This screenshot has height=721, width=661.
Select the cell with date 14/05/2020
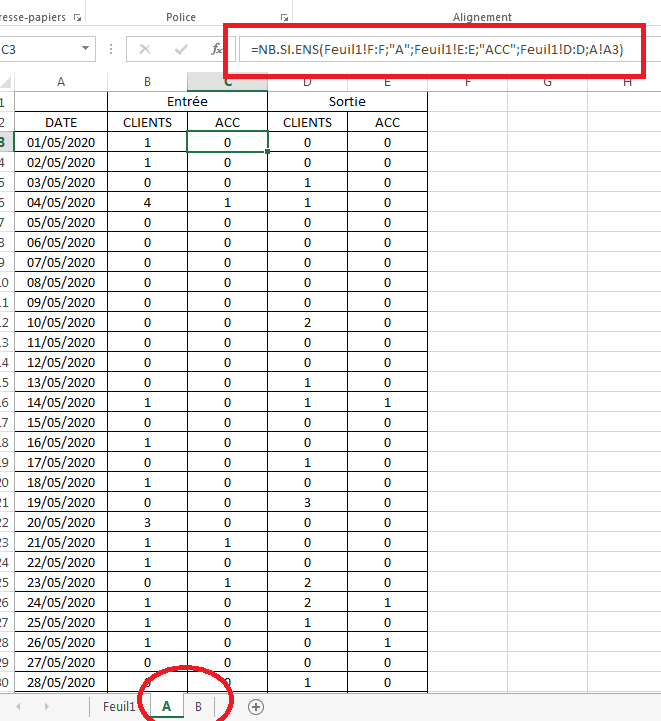tap(60, 402)
